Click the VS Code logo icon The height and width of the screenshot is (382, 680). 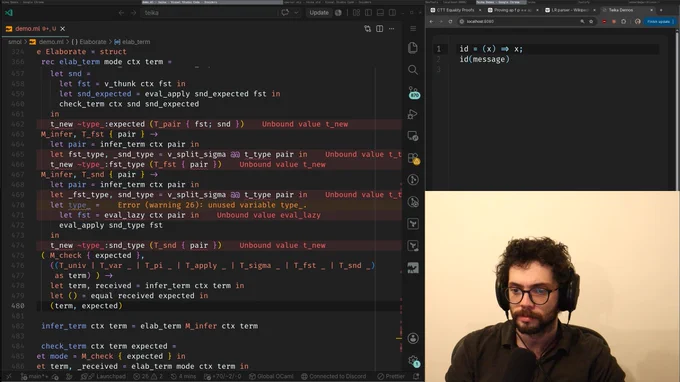[x=9, y=13]
